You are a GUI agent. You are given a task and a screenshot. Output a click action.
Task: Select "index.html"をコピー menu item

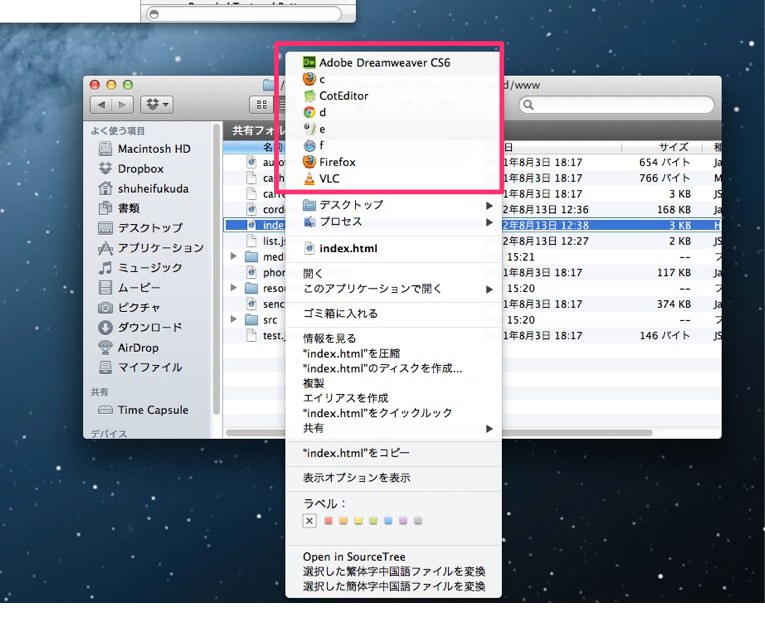[x=356, y=453]
